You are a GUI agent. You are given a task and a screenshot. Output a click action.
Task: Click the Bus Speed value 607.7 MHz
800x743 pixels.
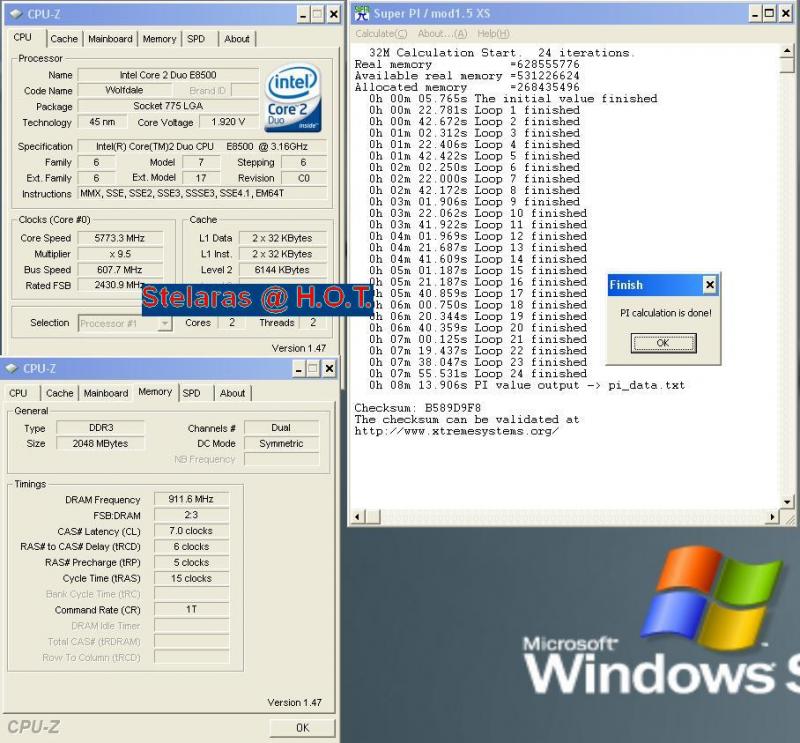(120, 269)
